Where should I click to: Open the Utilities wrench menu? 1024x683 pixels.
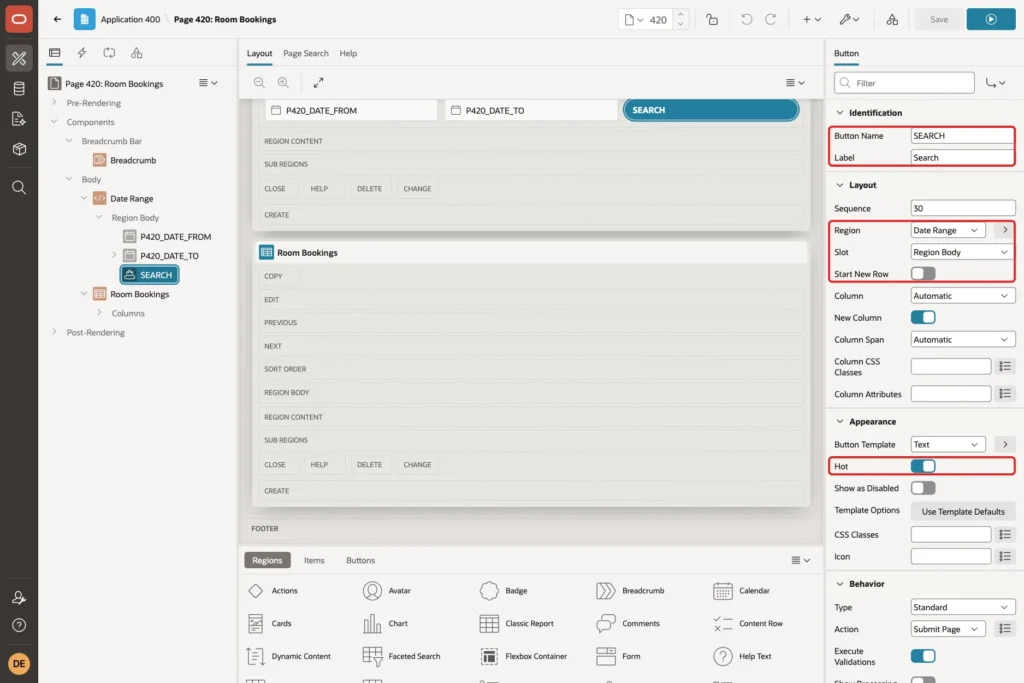850,20
